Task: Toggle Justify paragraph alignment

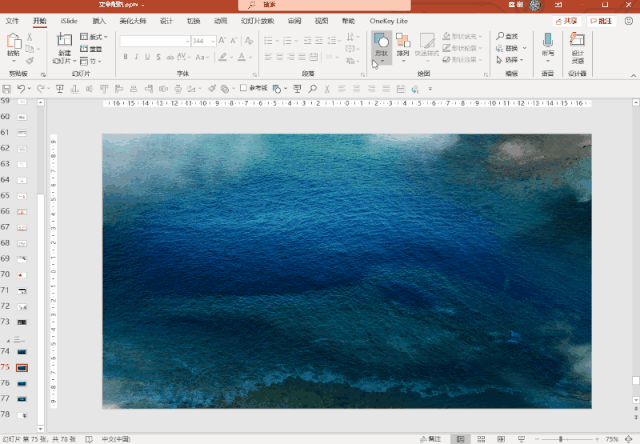Action: (302, 57)
